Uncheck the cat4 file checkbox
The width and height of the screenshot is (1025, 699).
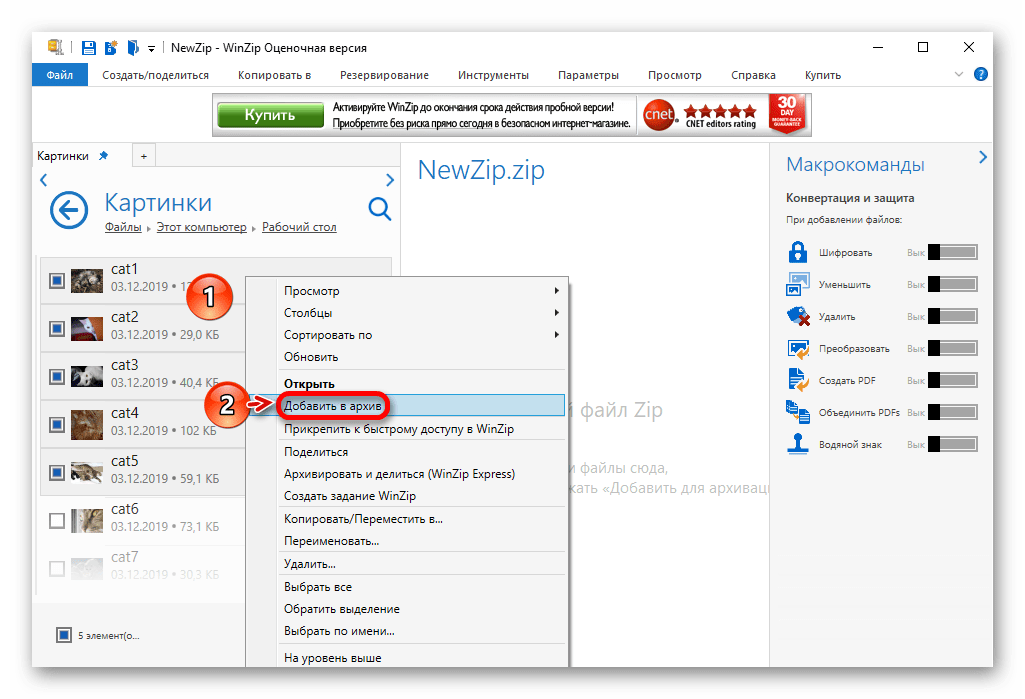[57, 424]
